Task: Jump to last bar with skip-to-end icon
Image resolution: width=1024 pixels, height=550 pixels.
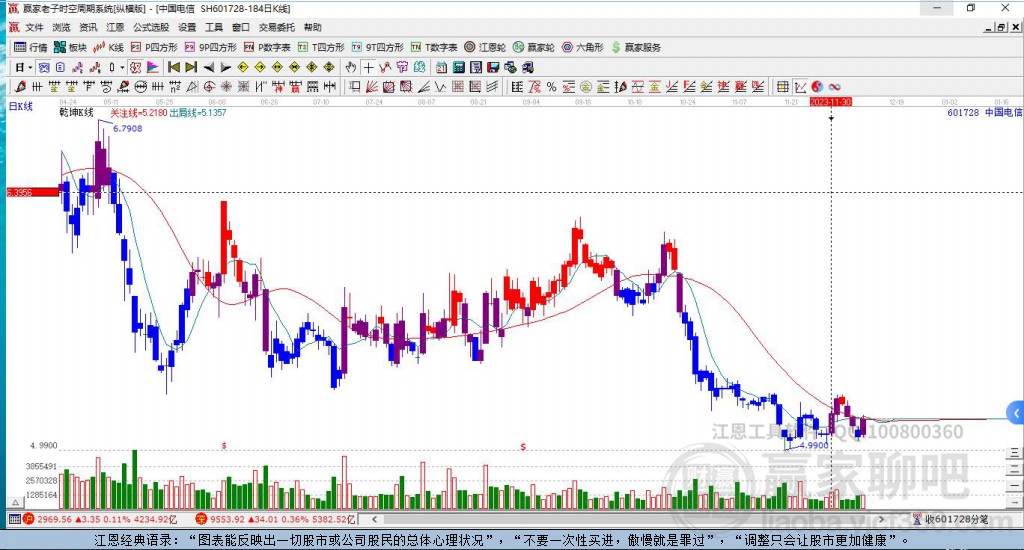Action: click(x=191, y=67)
